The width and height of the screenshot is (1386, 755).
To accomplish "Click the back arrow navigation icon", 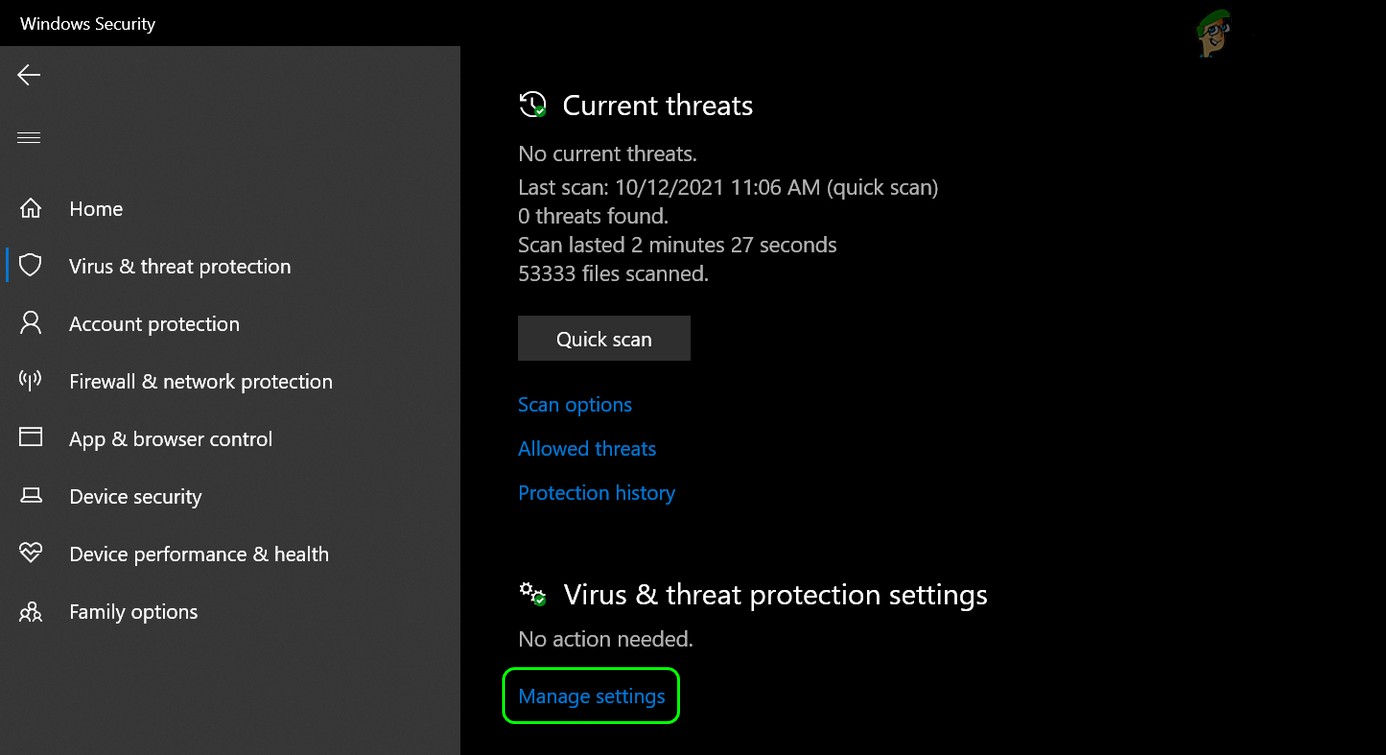I will (x=29, y=74).
